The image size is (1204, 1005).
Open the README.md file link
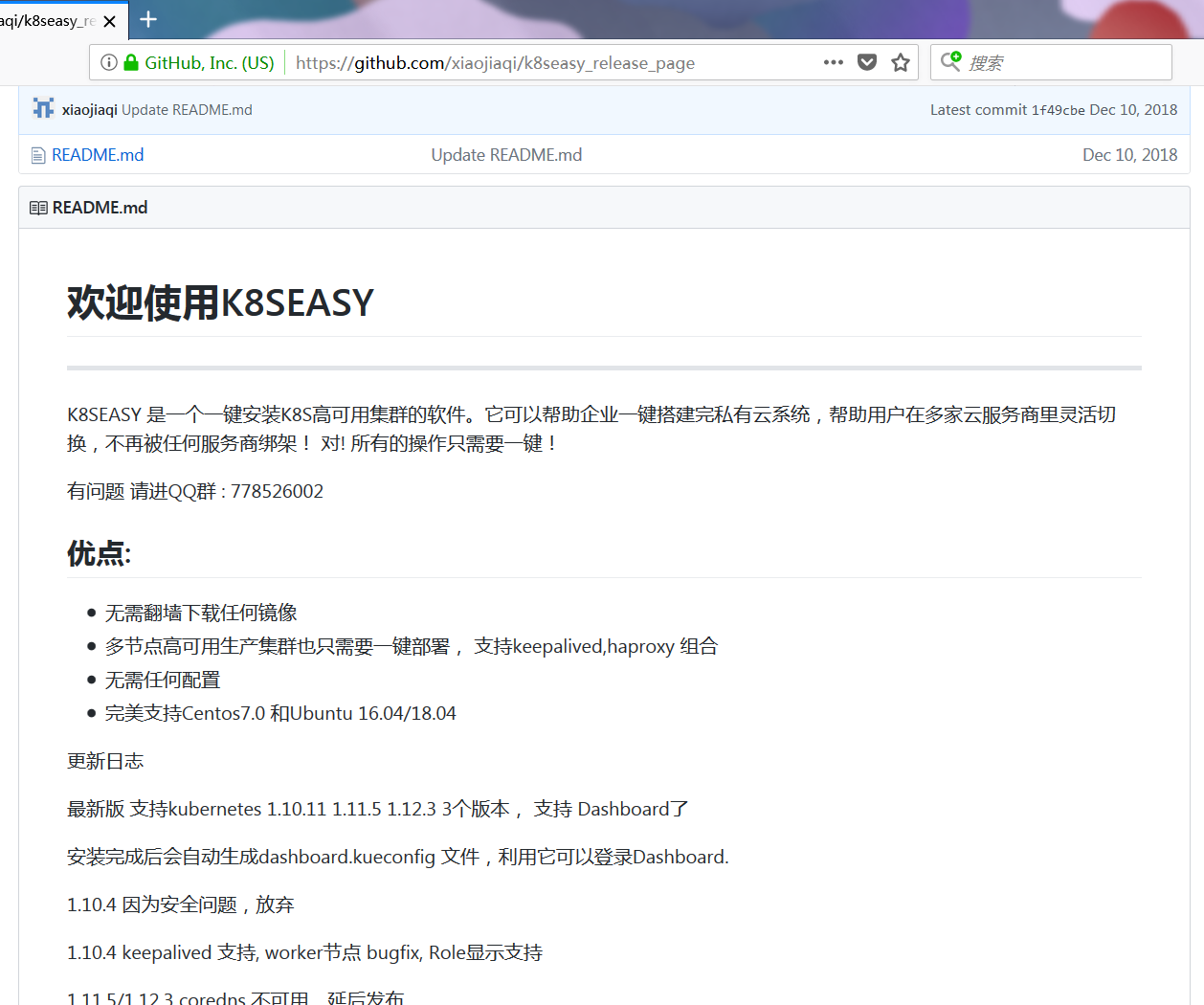pos(98,155)
